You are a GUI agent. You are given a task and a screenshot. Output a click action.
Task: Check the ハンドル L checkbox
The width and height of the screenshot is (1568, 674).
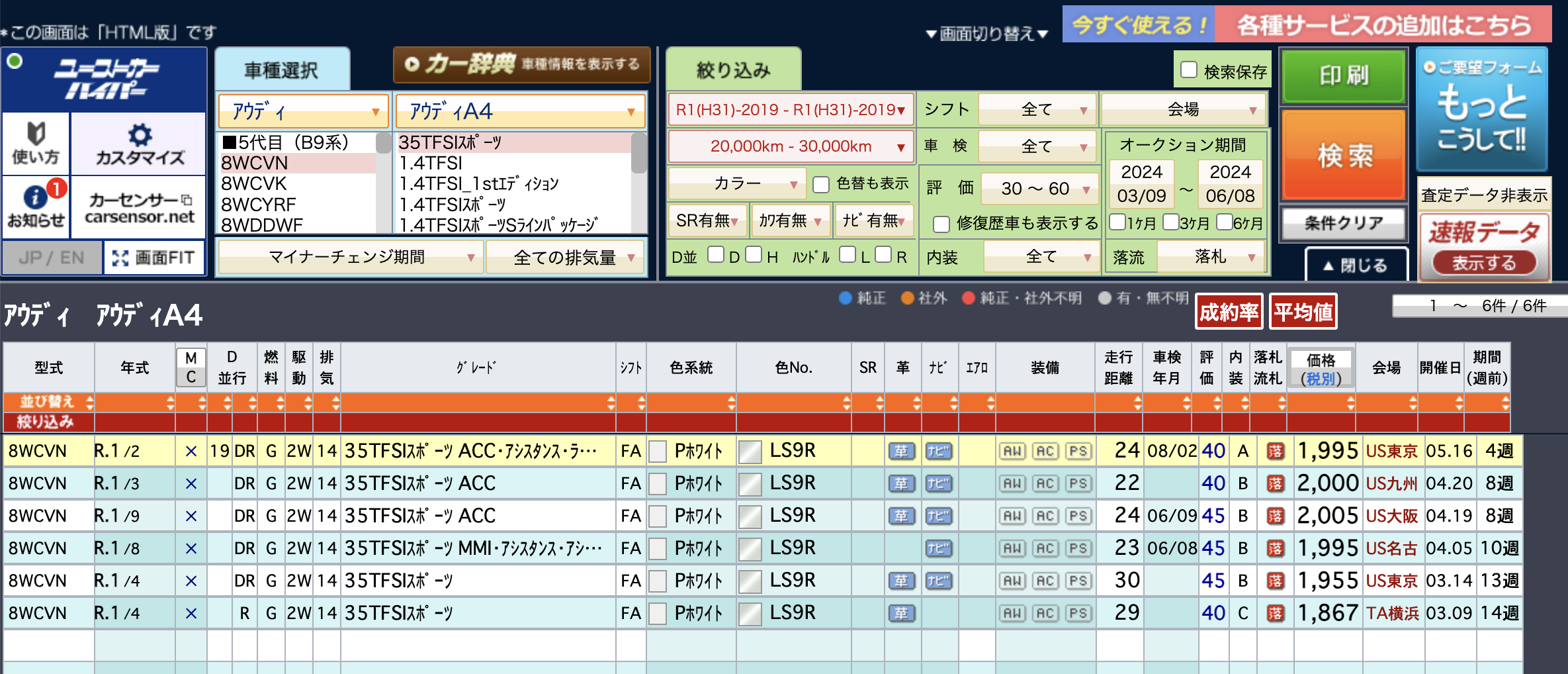(x=847, y=255)
